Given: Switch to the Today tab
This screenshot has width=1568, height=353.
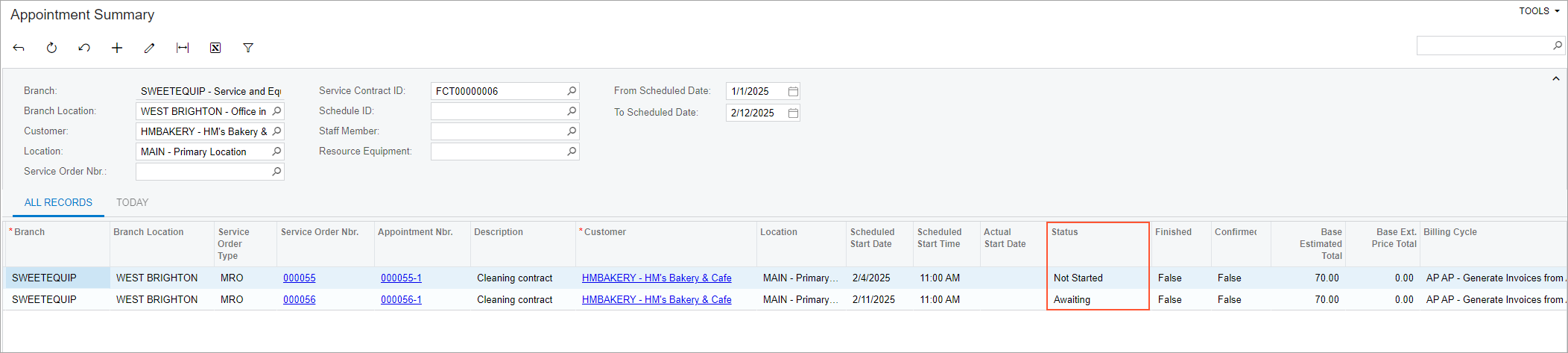Looking at the screenshot, I should click(x=132, y=202).
